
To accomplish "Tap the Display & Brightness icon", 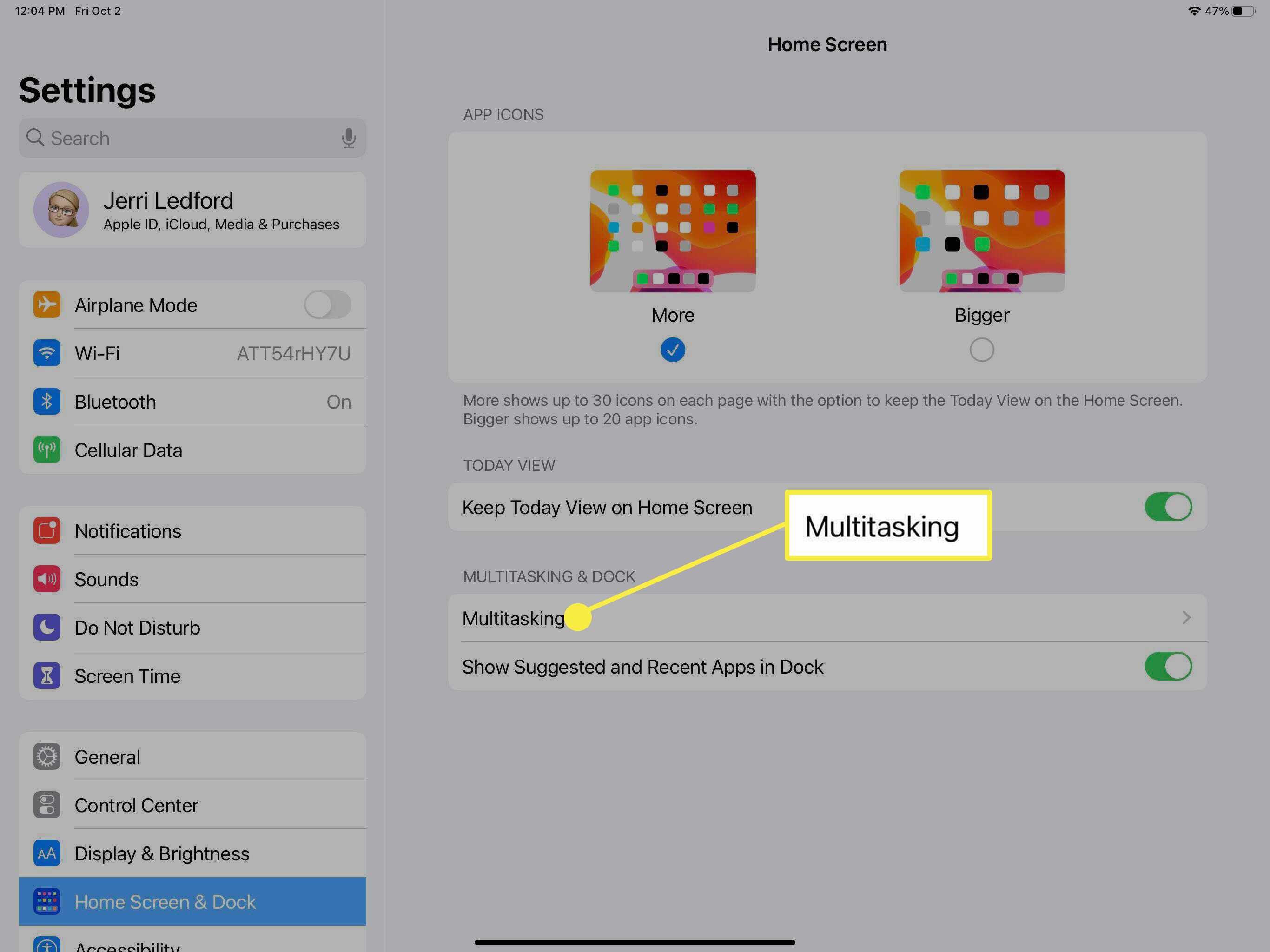I will (x=46, y=852).
